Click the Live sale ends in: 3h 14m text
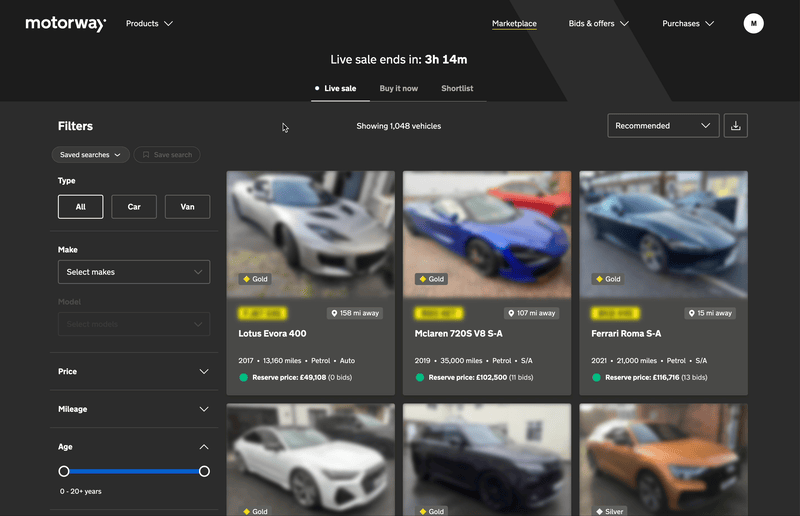800x516 pixels. [398, 60]
